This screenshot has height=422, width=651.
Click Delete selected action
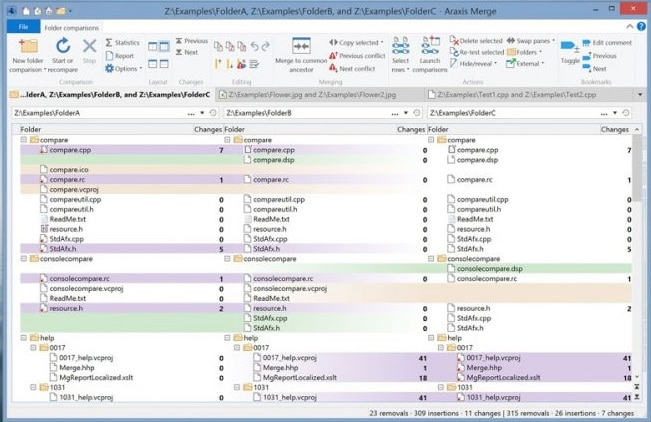[476, 41]
